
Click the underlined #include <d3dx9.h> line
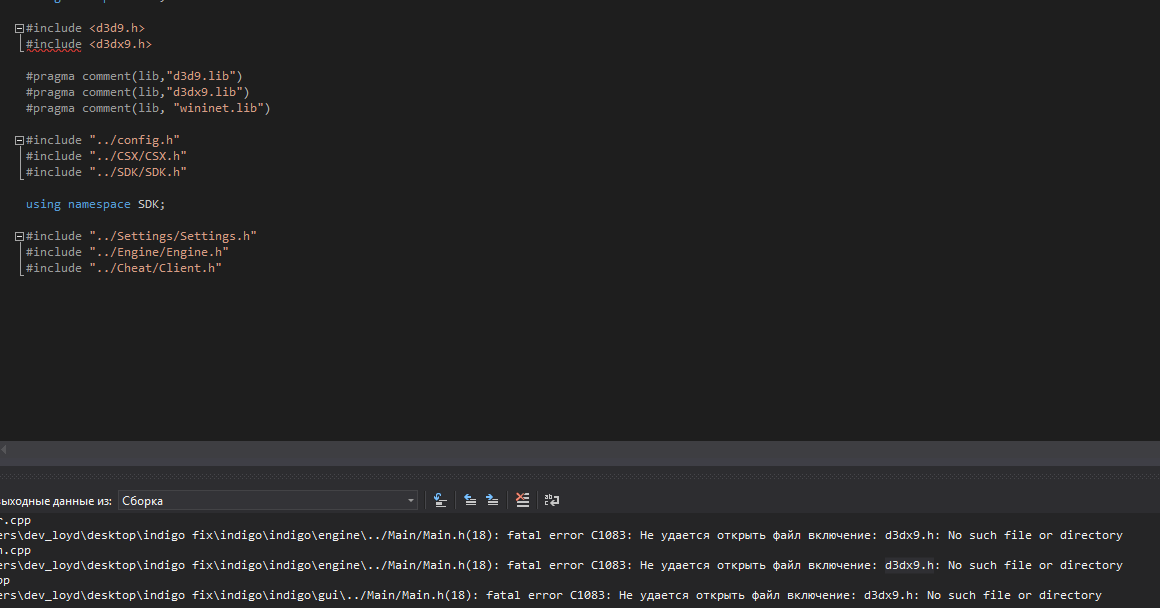89,44
